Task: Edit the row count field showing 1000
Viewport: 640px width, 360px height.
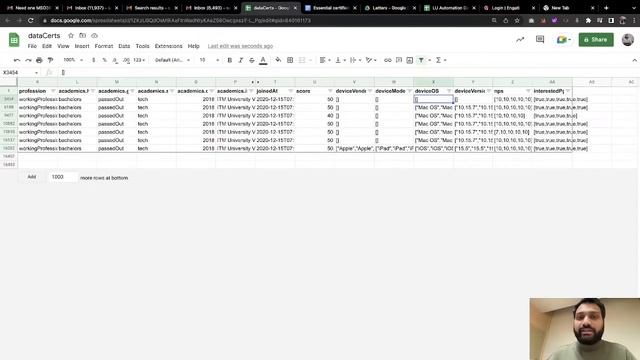Action: 62,177
